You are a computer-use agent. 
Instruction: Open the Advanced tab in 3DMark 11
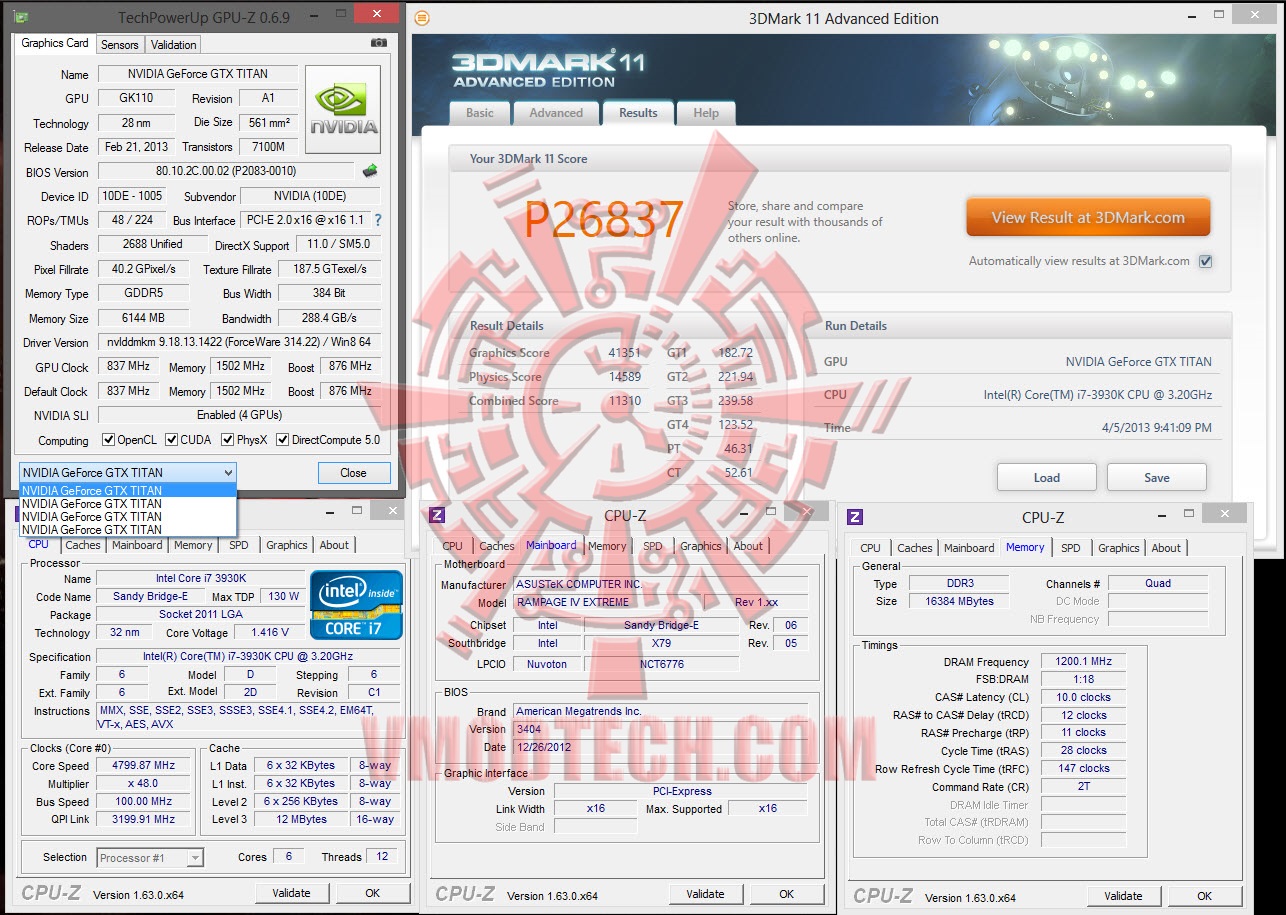coord(556,113)
